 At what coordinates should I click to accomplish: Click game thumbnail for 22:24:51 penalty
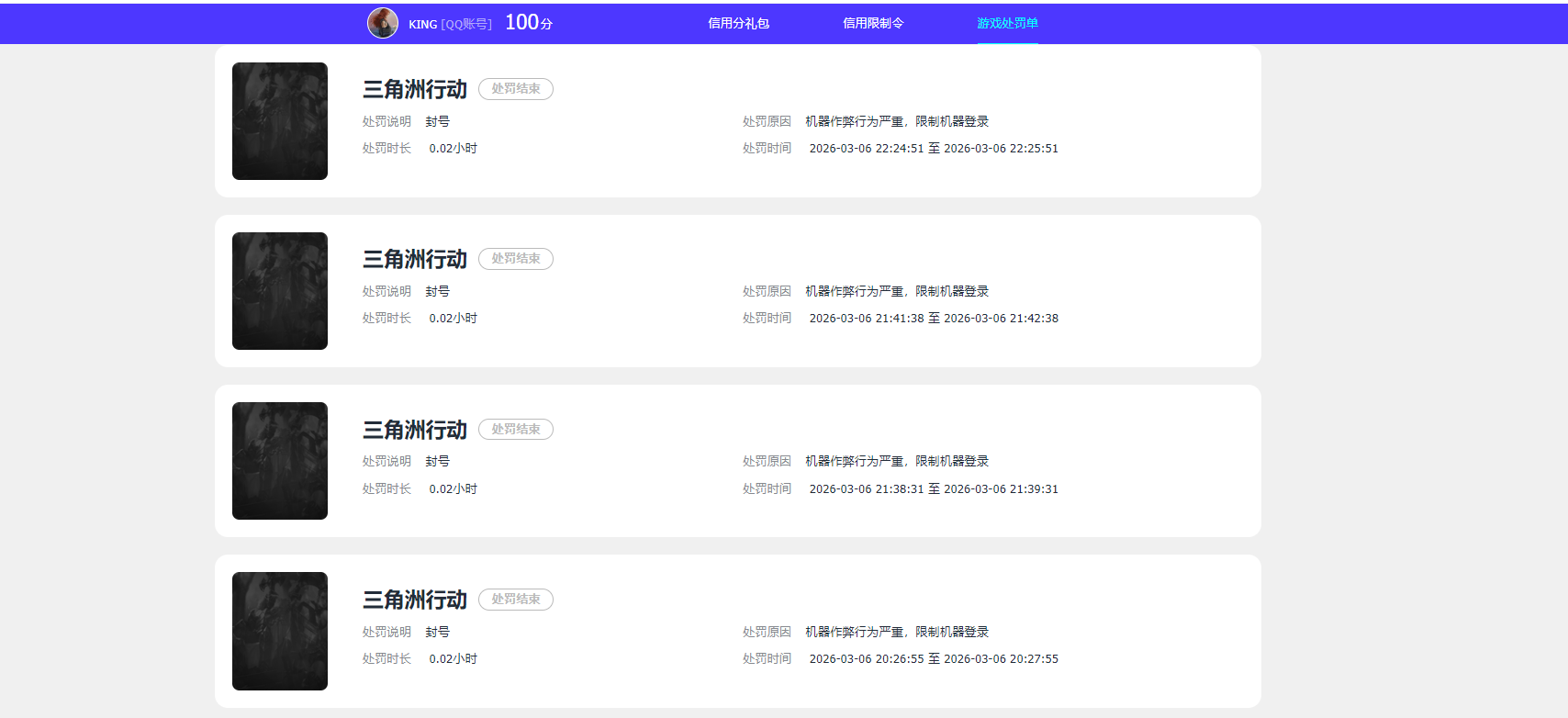pyautogui.click(x=280, y=121)
